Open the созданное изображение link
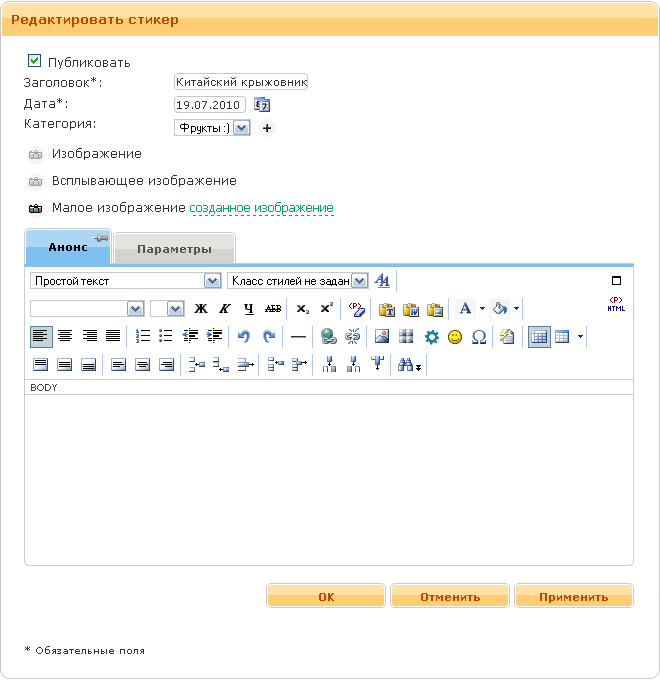The height and width of the screenshot is (680, 660). 261,208
